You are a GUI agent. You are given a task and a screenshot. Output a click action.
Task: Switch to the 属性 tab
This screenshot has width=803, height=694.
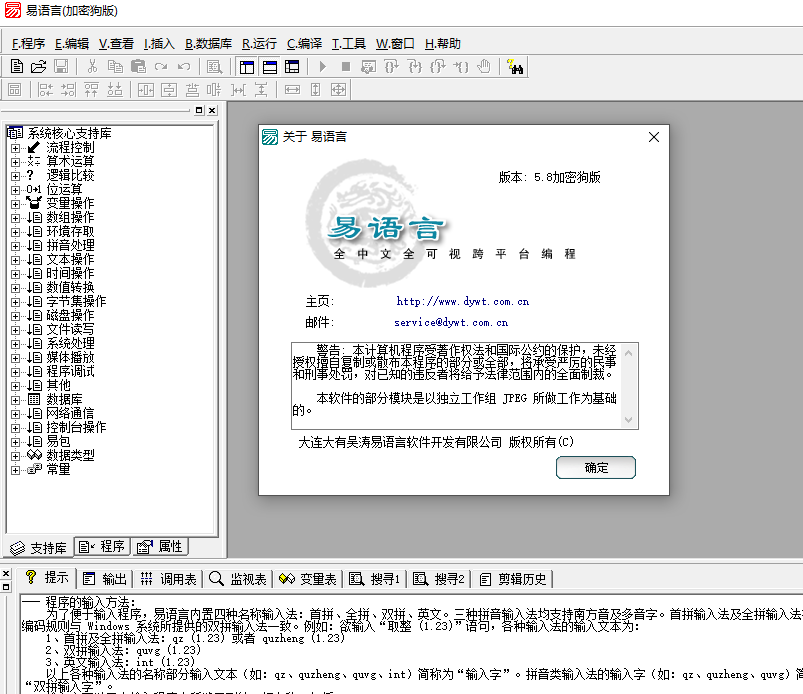pyautogui.click(x=160, y=546)
